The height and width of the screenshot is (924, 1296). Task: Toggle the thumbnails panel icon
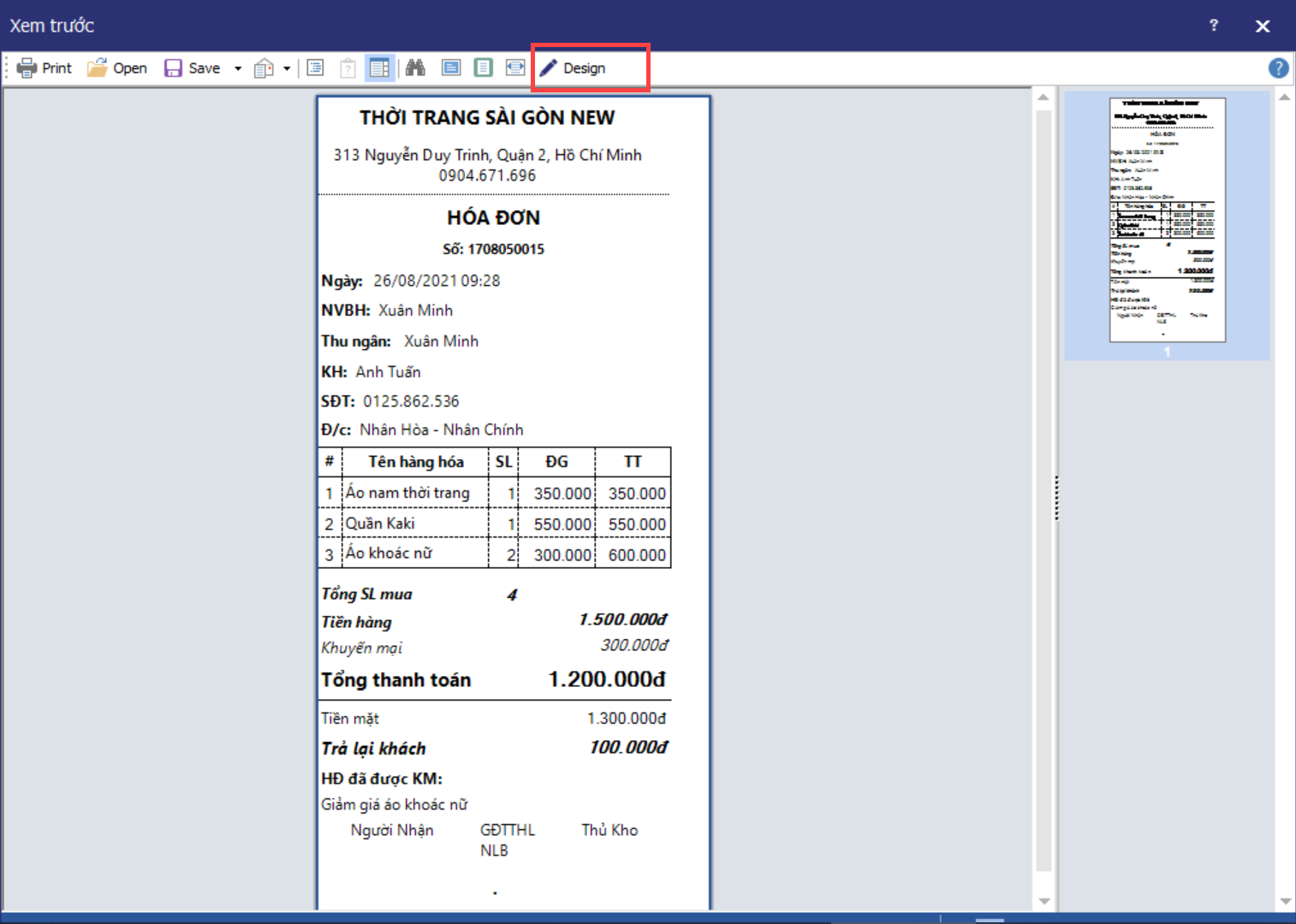tap(379, 68)
